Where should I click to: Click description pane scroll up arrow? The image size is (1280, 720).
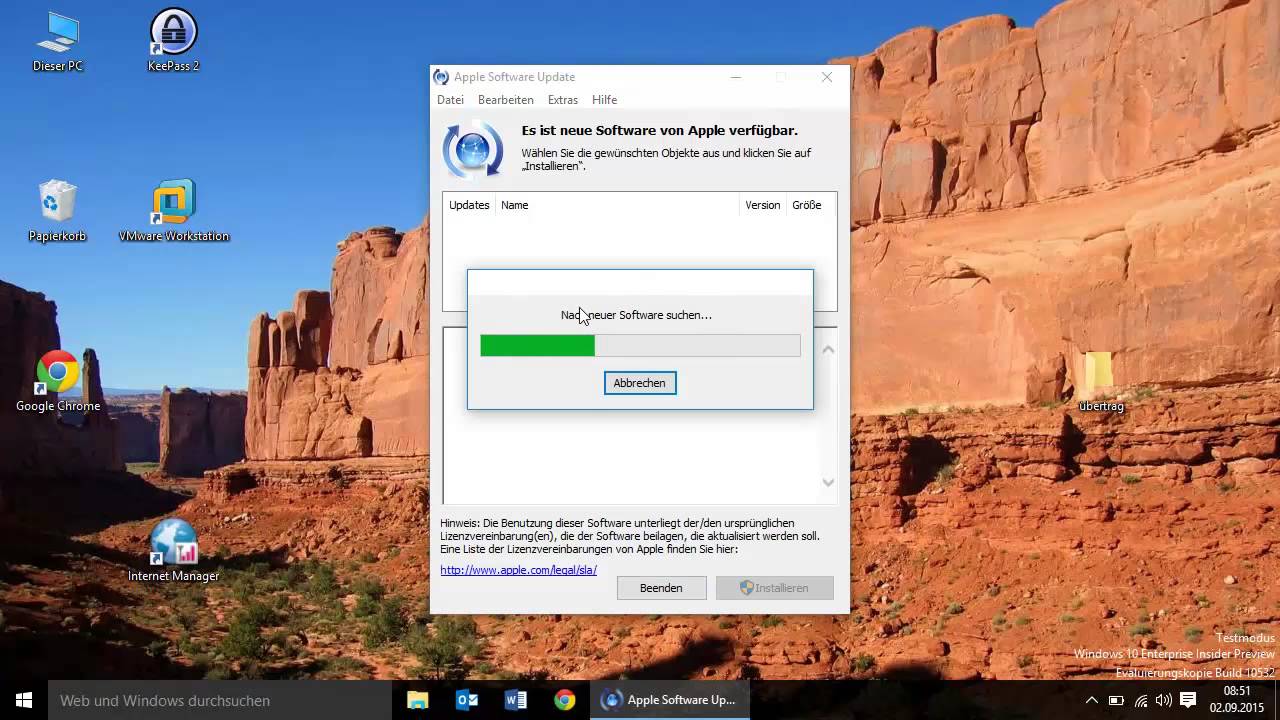[x=828, y=349]
